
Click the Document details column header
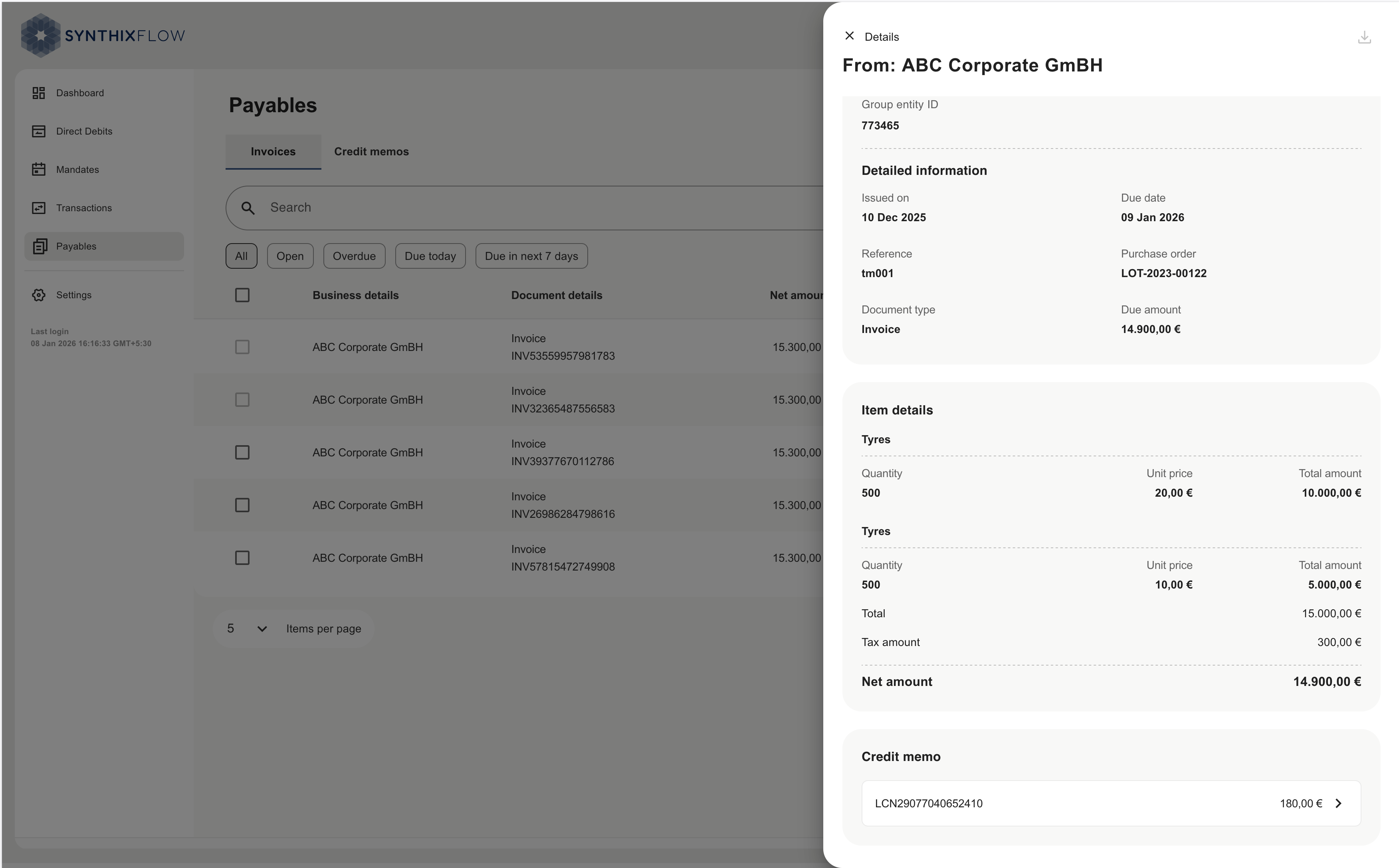click(556, 295)
